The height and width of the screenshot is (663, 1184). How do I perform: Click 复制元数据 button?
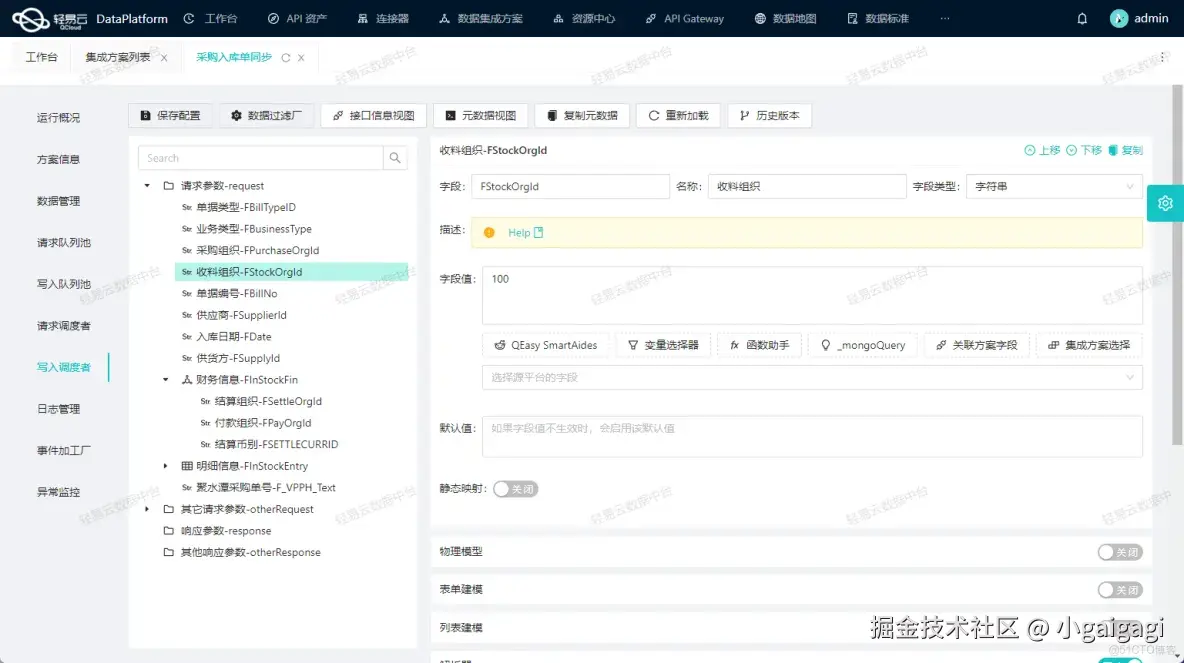pyautogui.click(x=582, y=116)
